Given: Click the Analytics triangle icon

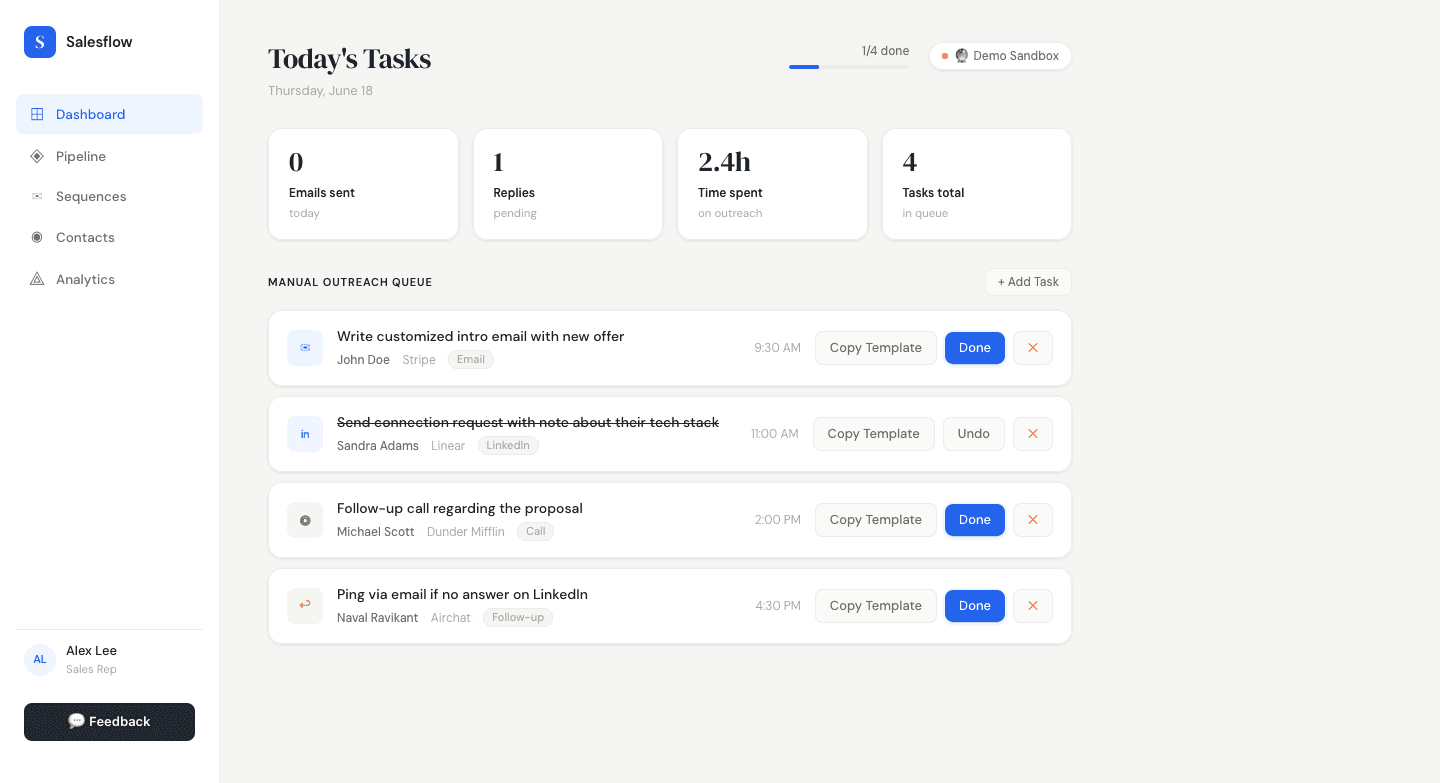Looking at the screenshot, I should coord(37,279).
